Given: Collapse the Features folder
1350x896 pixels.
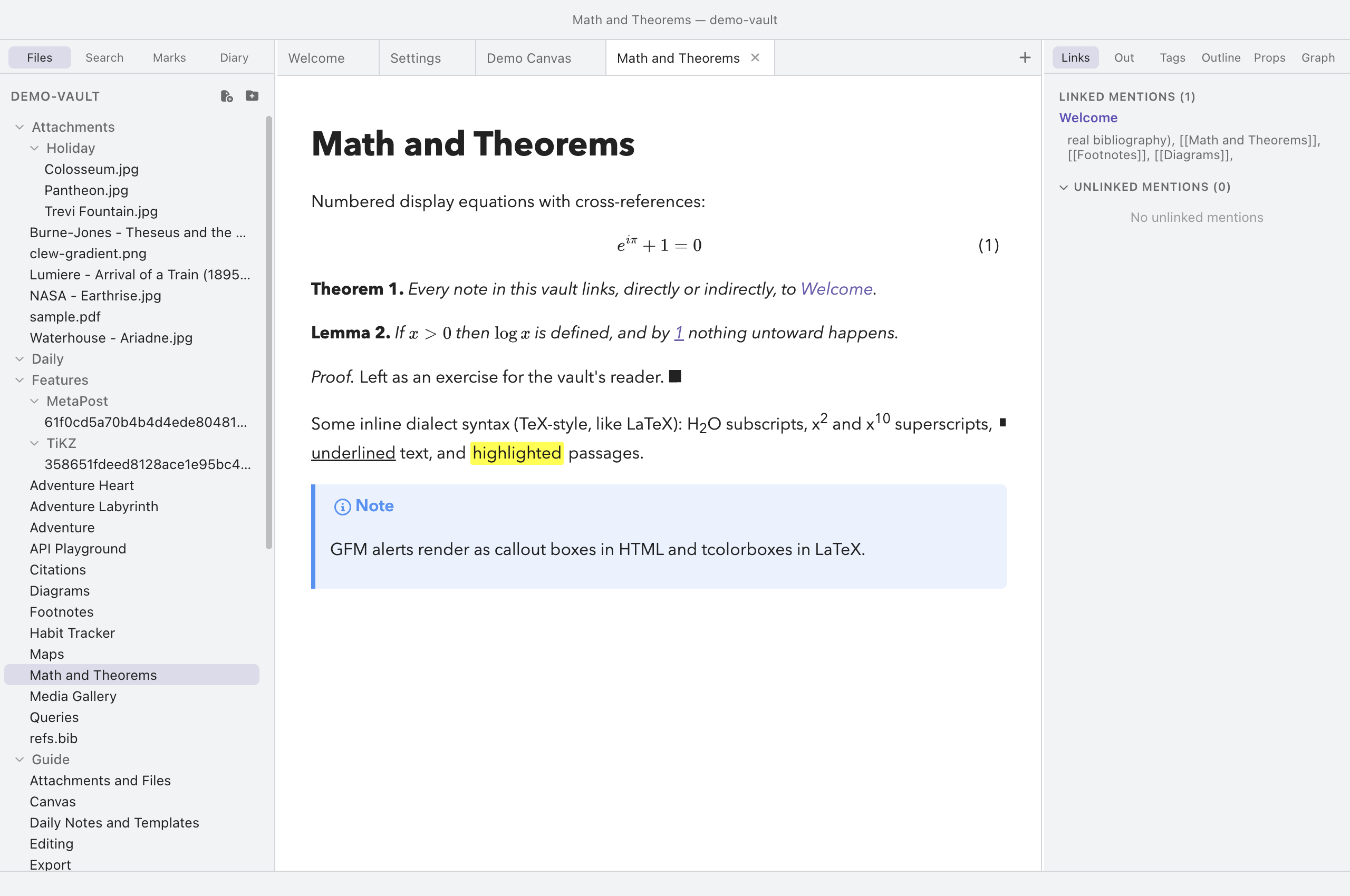Looking at the screenshot, I should point(20,380).
